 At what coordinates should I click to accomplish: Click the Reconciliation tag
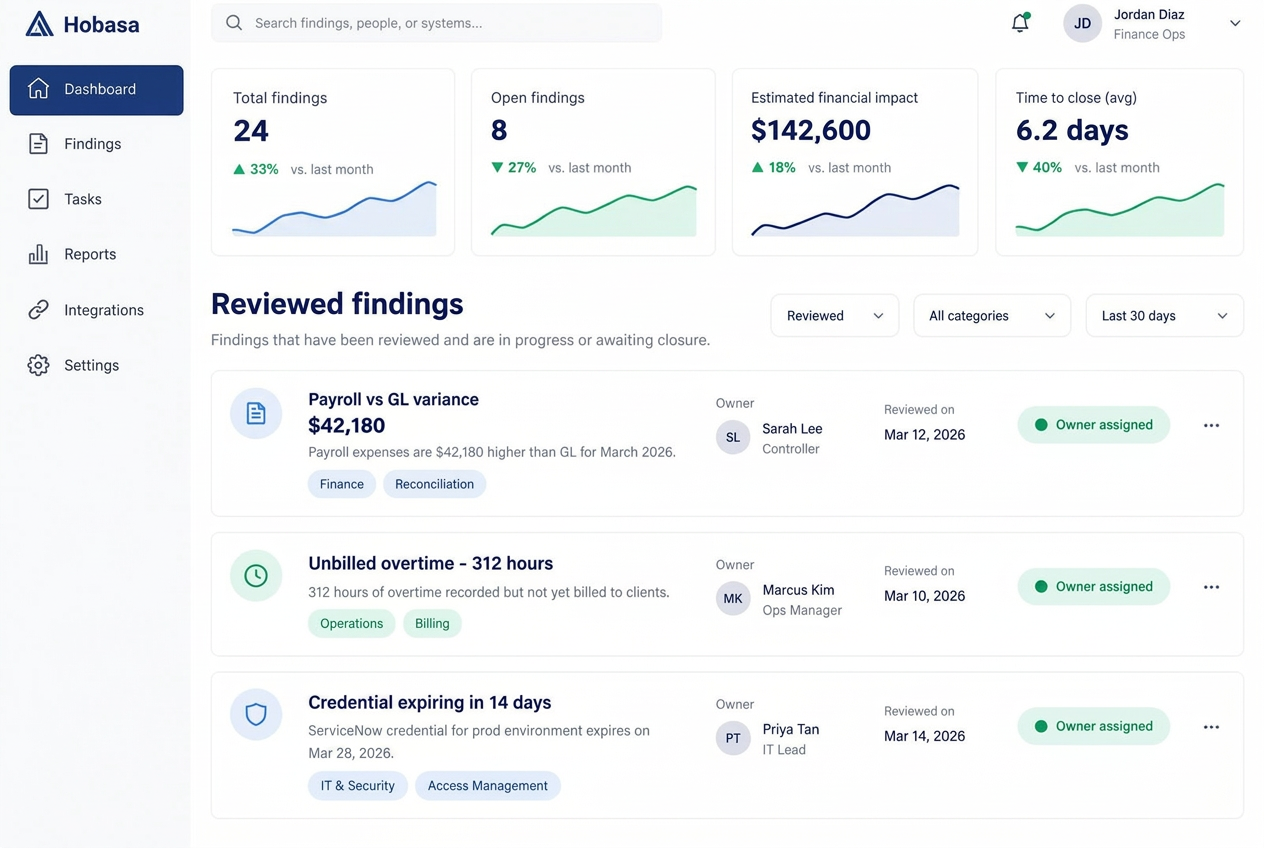click(x=434, y=484)
